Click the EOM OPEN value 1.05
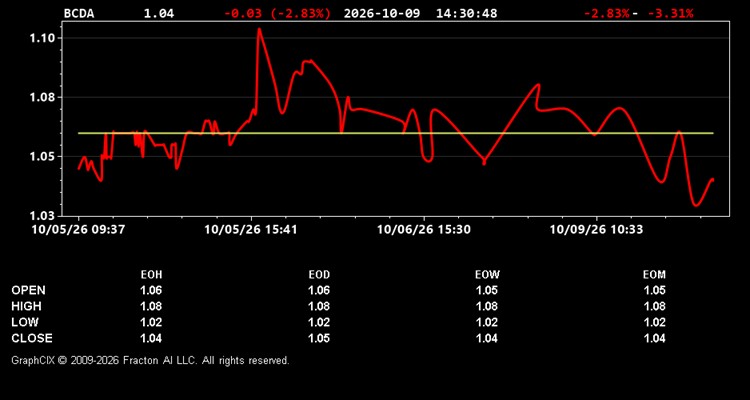The height and width of the screenshot is (400, 750). 654,290
